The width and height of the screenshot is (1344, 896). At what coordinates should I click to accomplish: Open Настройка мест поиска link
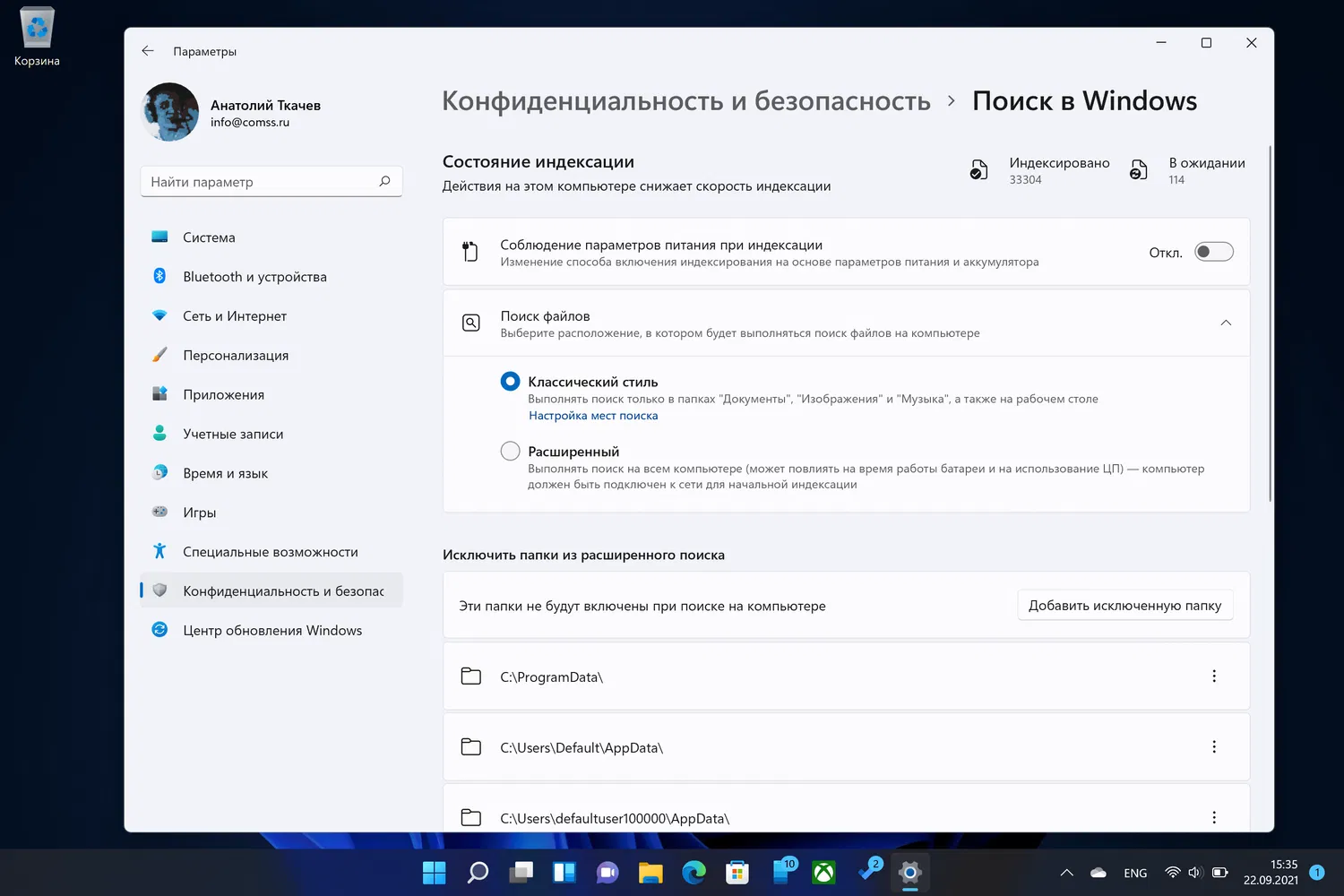[593, 416]
